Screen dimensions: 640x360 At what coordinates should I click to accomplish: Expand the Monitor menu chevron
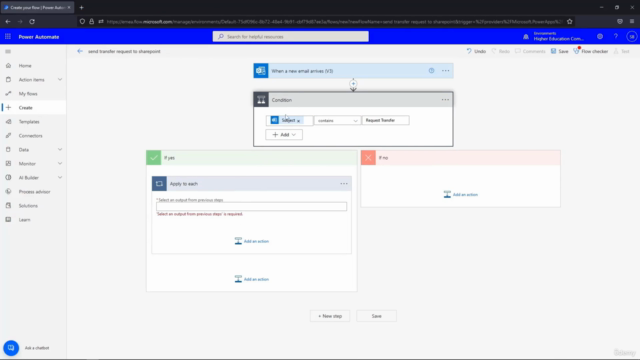(60, 164)
